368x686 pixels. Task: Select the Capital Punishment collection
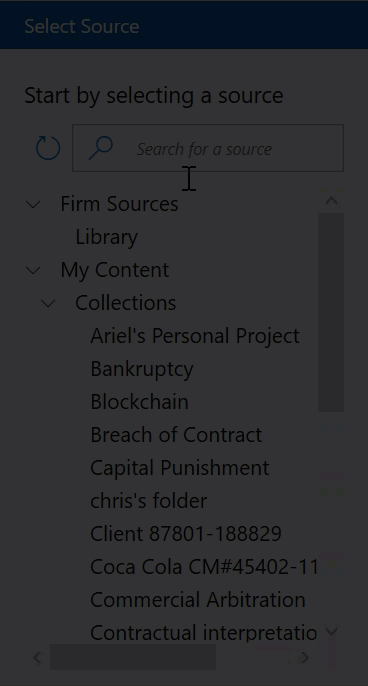coord(179,468)
